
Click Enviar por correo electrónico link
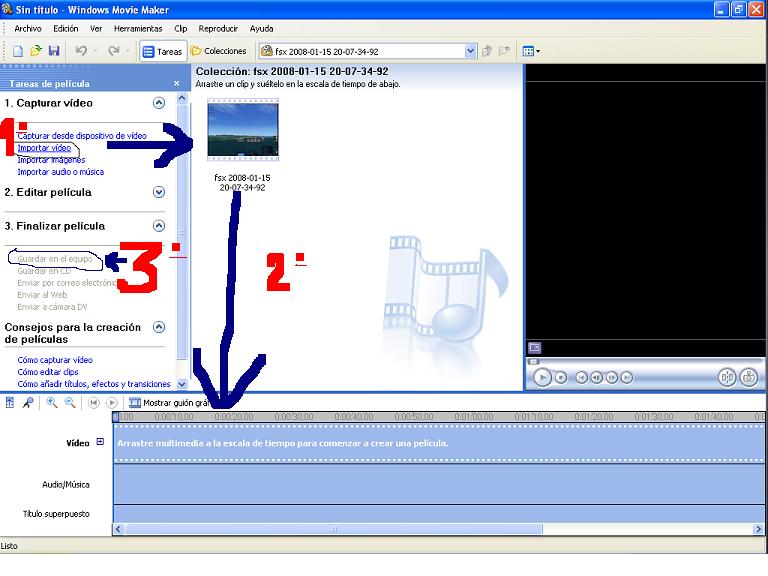click(x=67, y=283)
